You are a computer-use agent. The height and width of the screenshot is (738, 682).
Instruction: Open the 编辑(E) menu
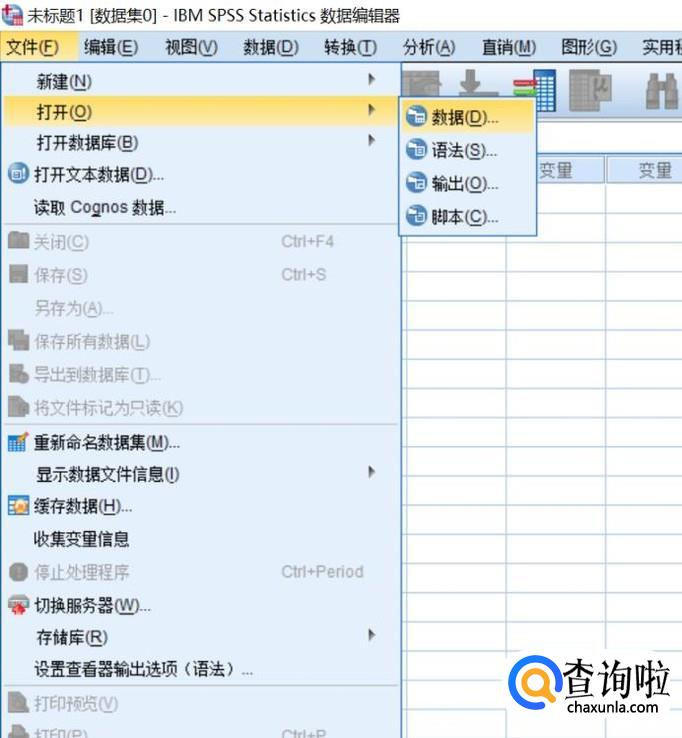coord(111,47)
